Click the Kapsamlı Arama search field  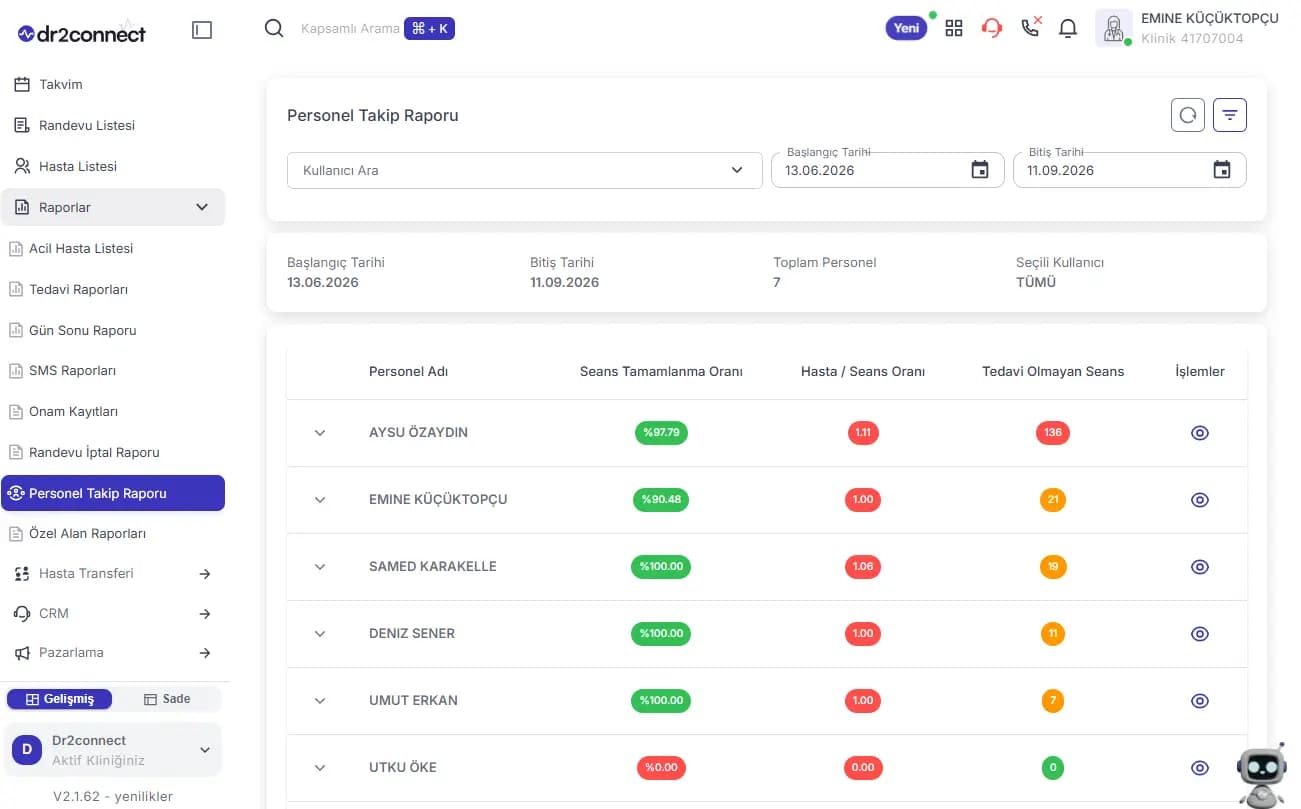pyautogui.click(x=350, y=29)
